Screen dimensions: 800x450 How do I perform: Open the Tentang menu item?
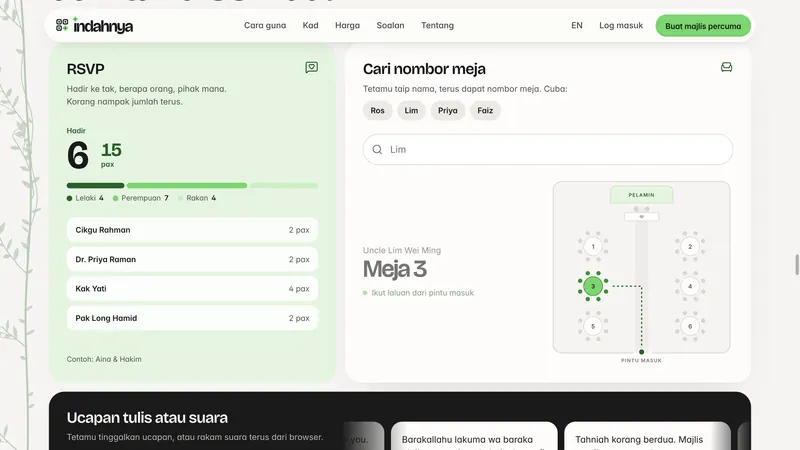pyautogui.click(x=437, y=26)
